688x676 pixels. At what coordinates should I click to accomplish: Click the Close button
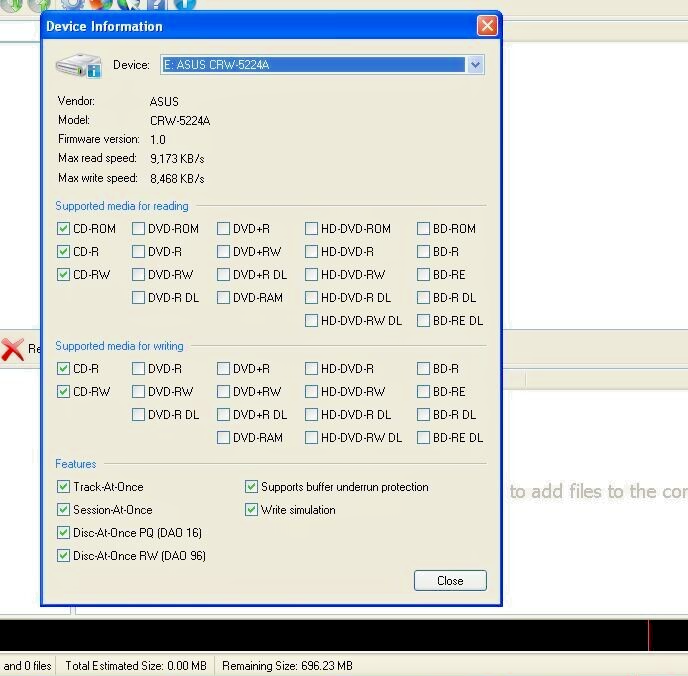pyautogui.click(x=450, y=580)
